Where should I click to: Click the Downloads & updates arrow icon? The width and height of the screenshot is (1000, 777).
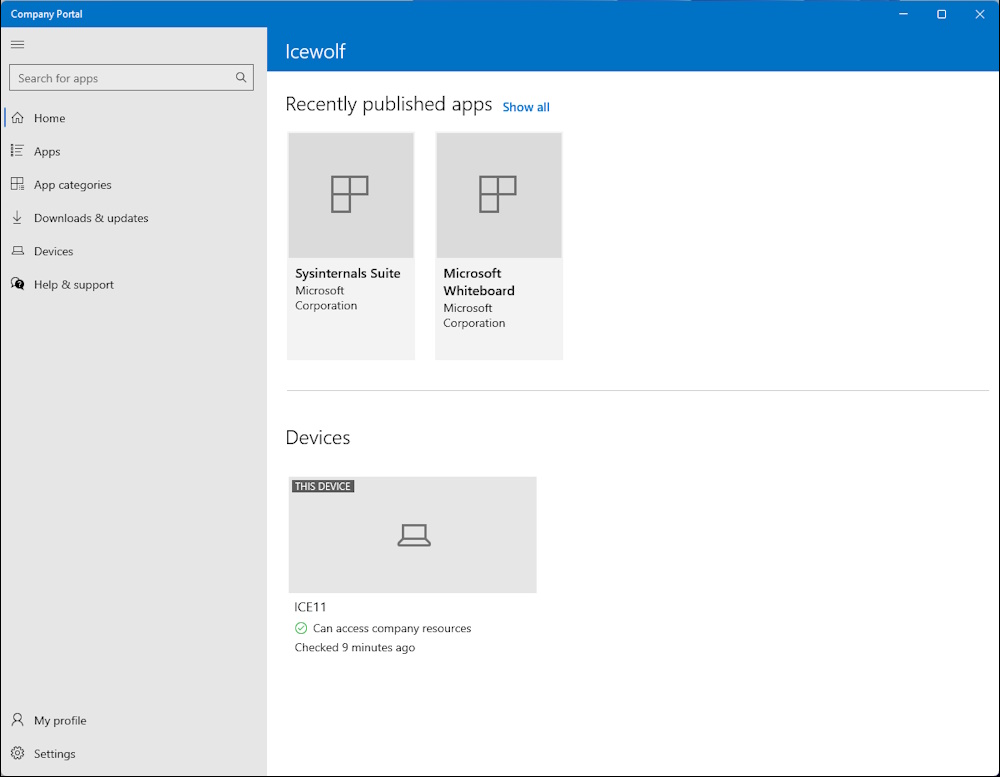click(x=18, y=218)
